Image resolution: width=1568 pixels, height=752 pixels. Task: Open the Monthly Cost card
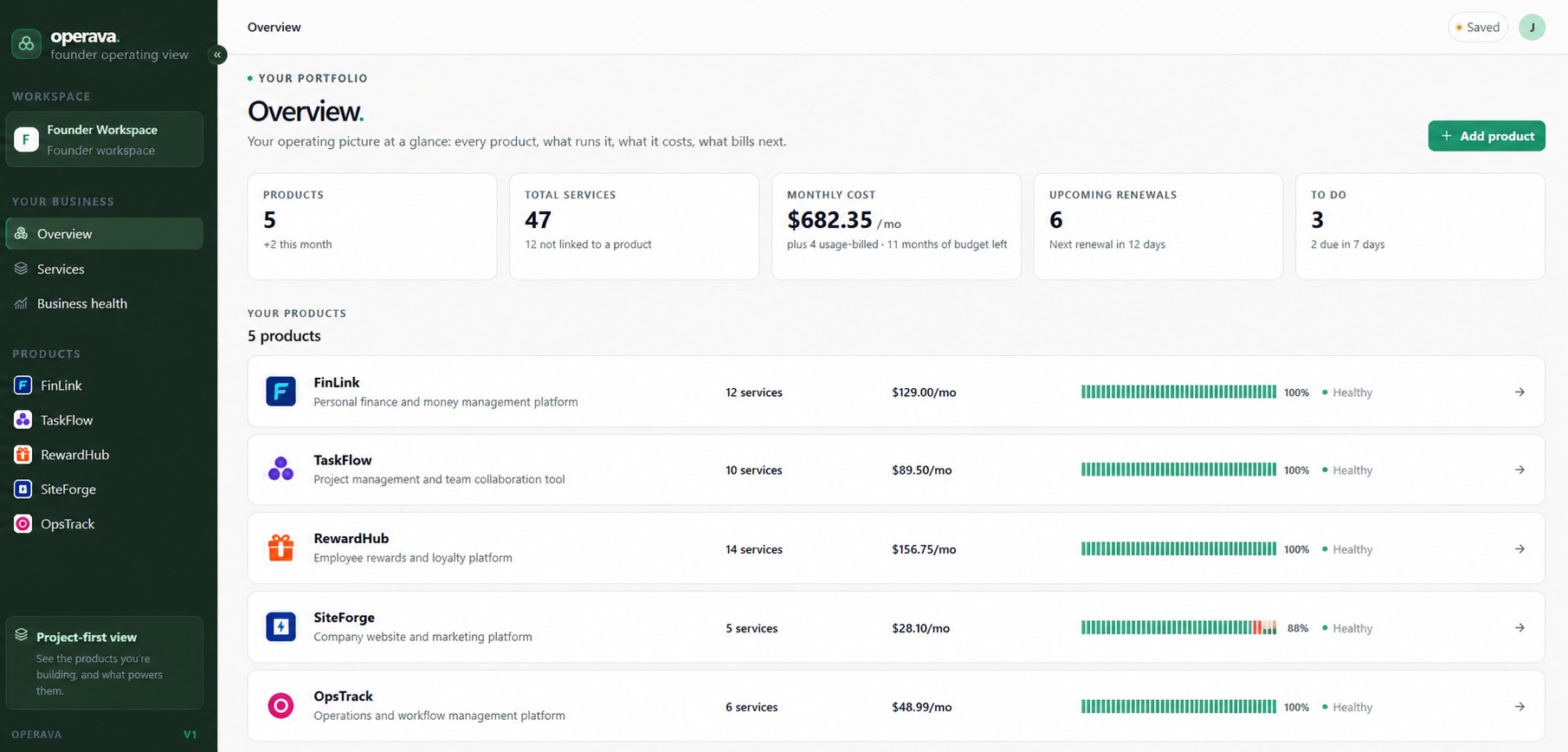click(x=896, y=226)
